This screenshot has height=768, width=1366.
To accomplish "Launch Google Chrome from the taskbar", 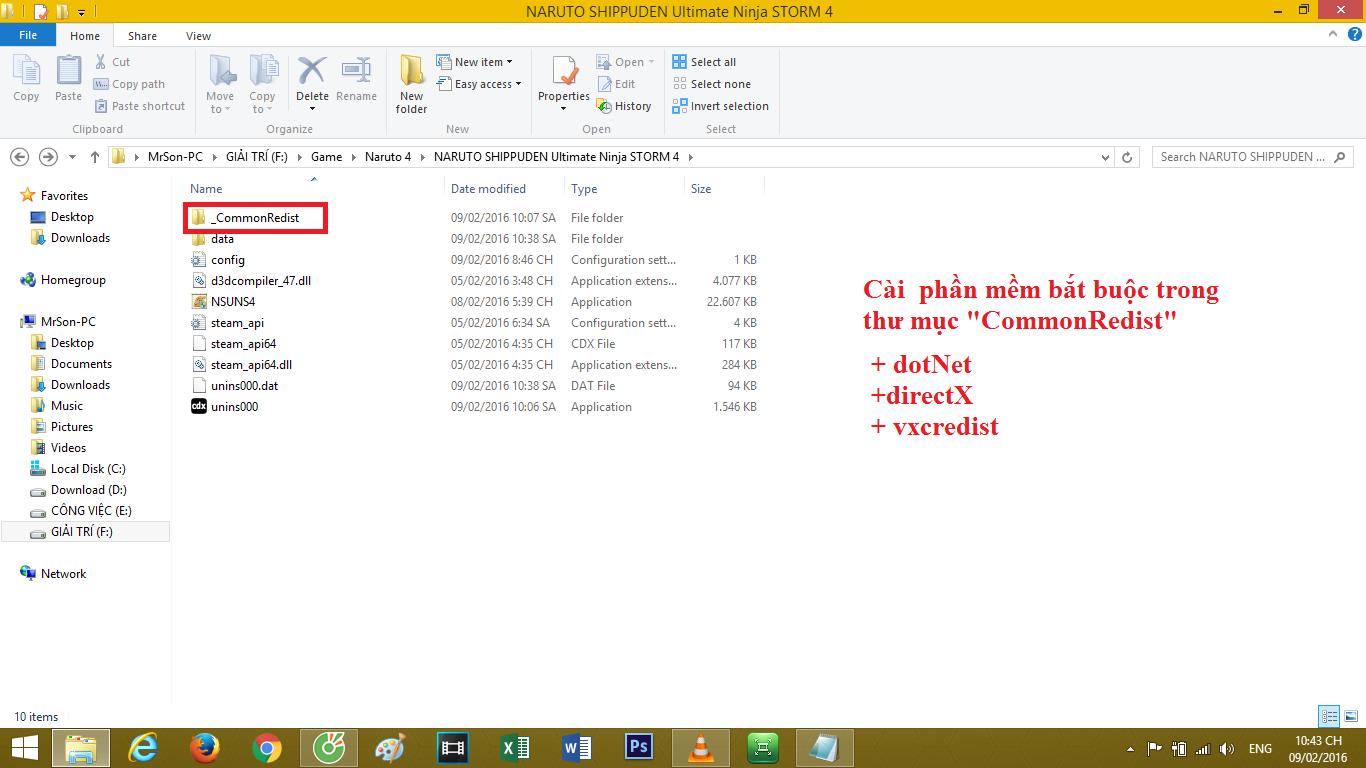I will (266, 747).
